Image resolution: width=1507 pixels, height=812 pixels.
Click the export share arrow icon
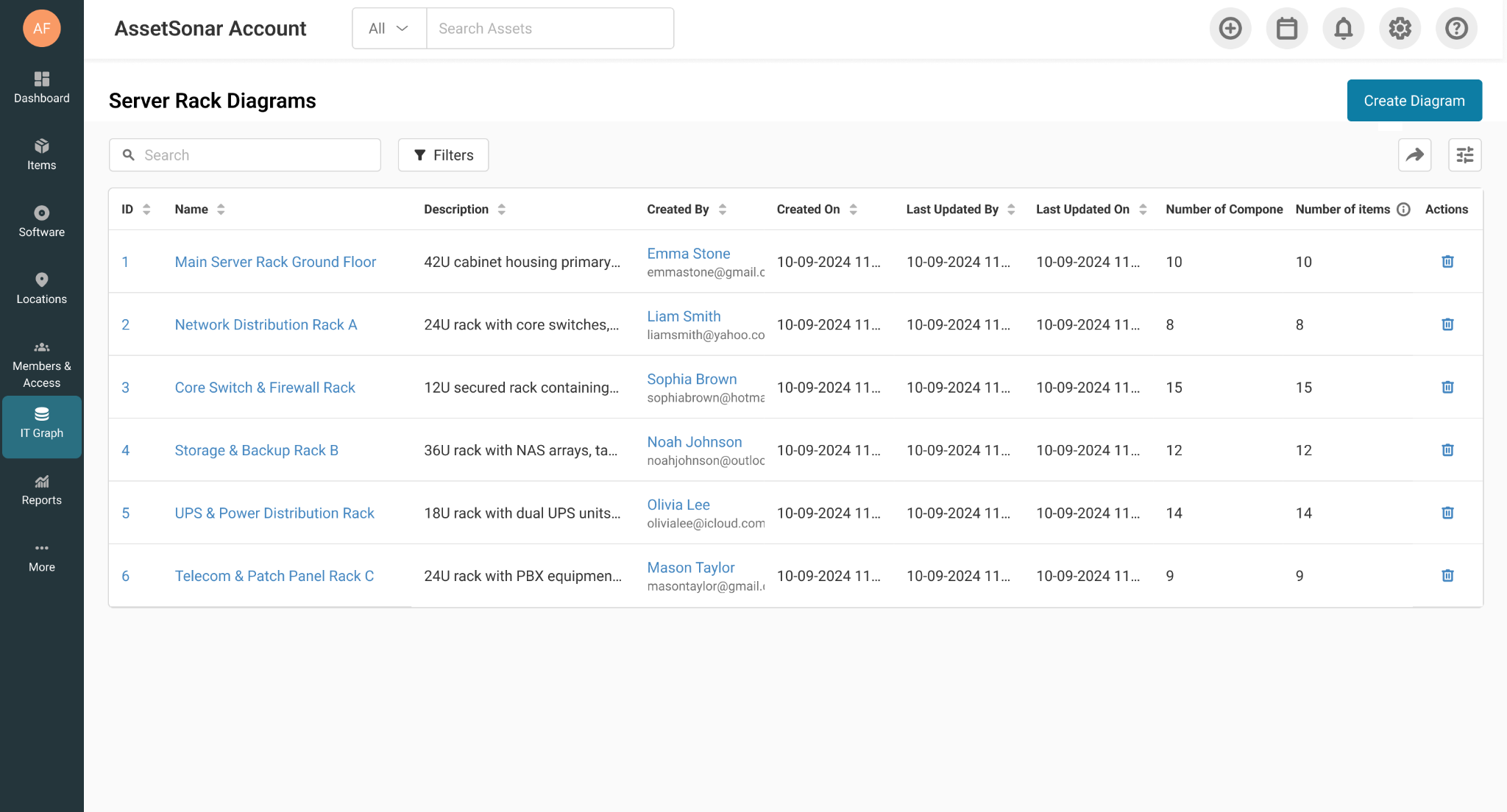click(1415, 155)
